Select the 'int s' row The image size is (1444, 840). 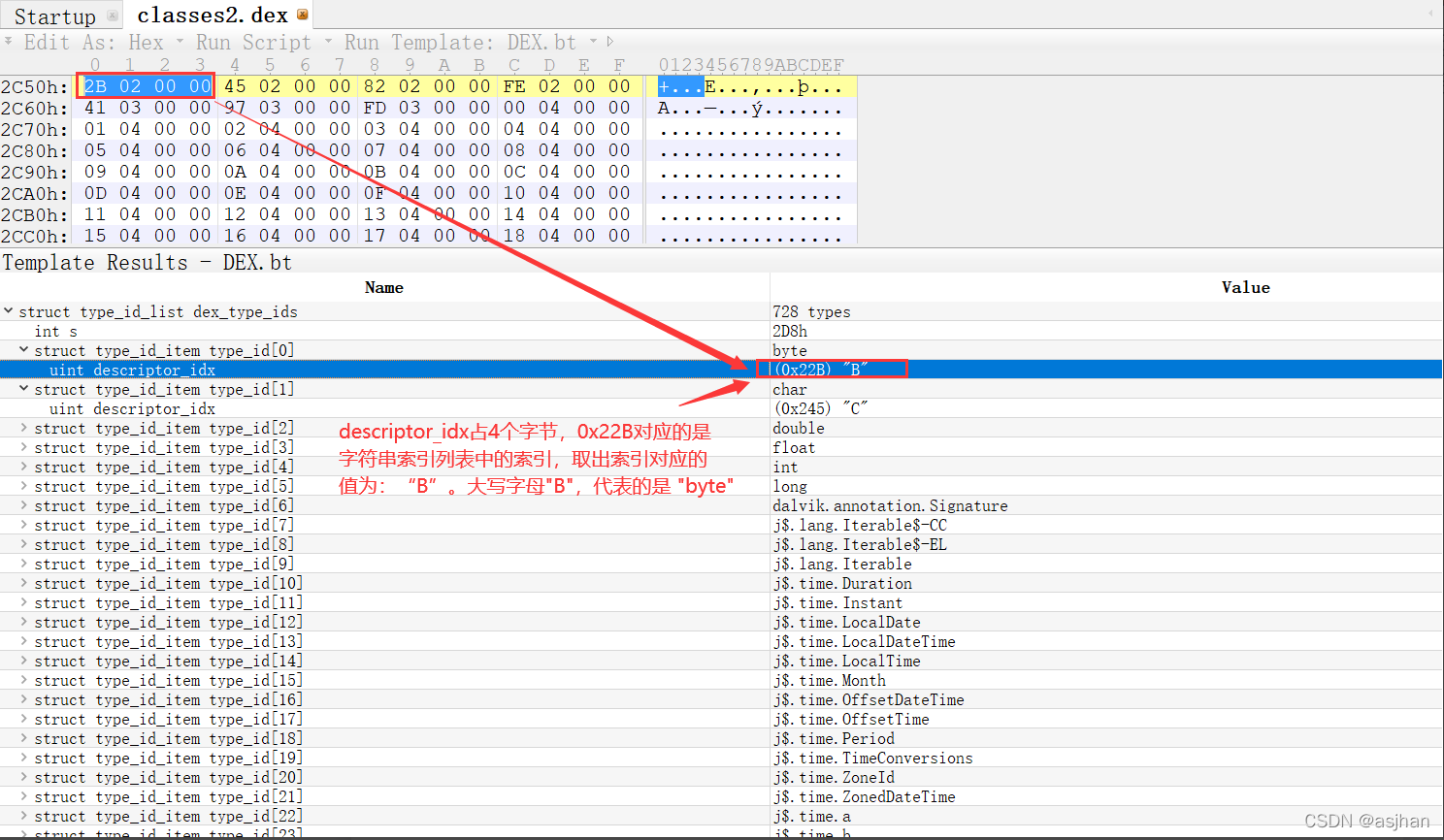point(722,331)
